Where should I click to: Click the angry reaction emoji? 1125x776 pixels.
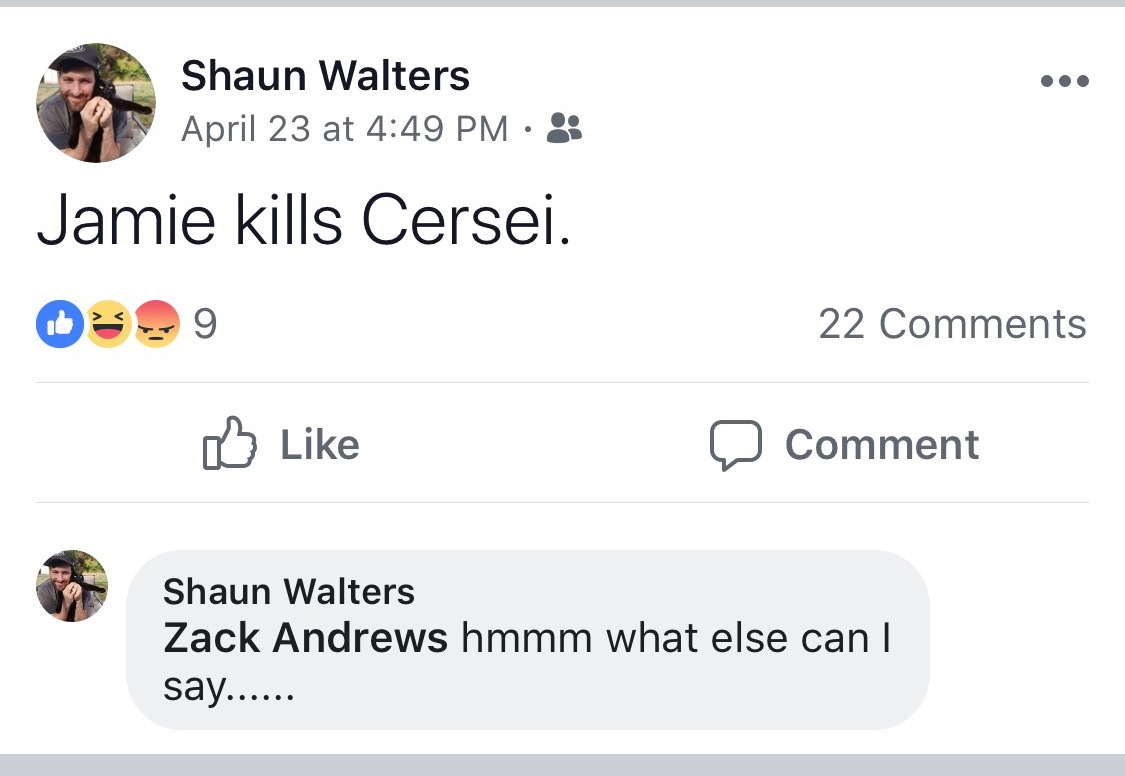156,325
